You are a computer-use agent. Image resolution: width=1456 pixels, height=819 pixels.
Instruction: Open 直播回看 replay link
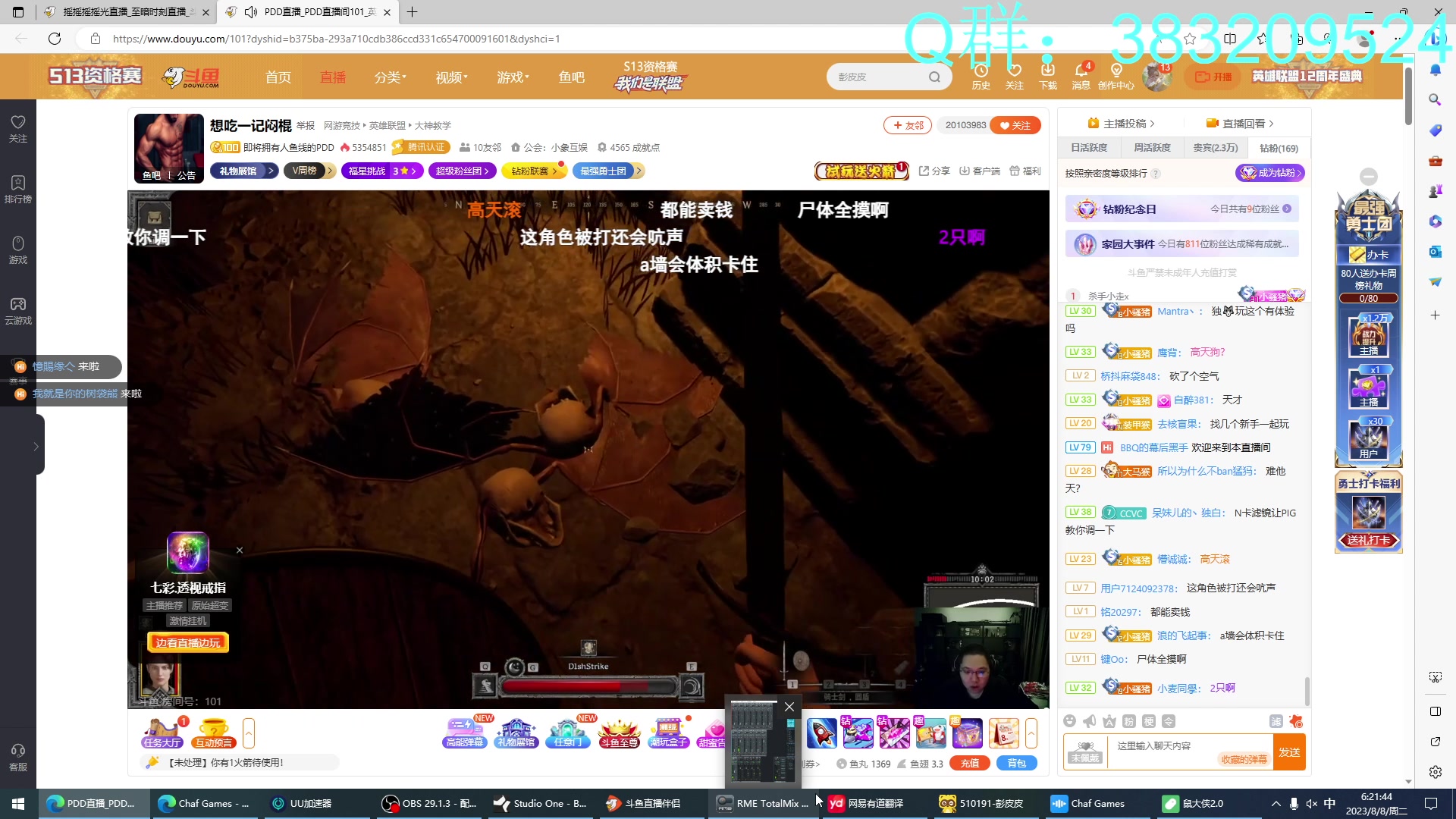pyautogui.click(x=1240, y=124)
